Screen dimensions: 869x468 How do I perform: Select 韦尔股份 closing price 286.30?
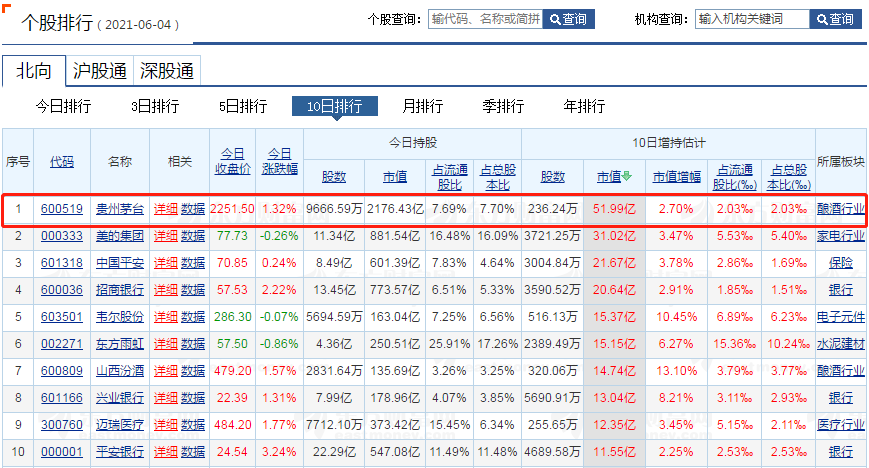click(233, 317)
